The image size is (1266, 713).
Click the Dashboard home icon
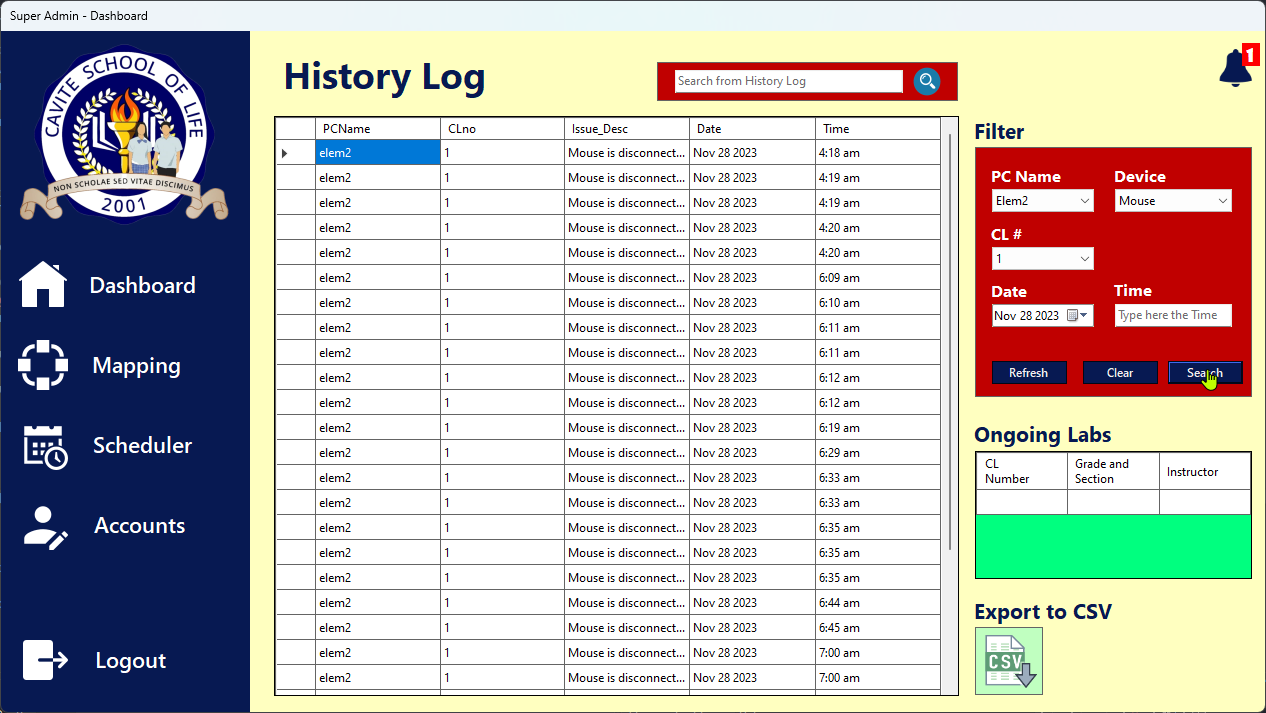click(43, 285)
